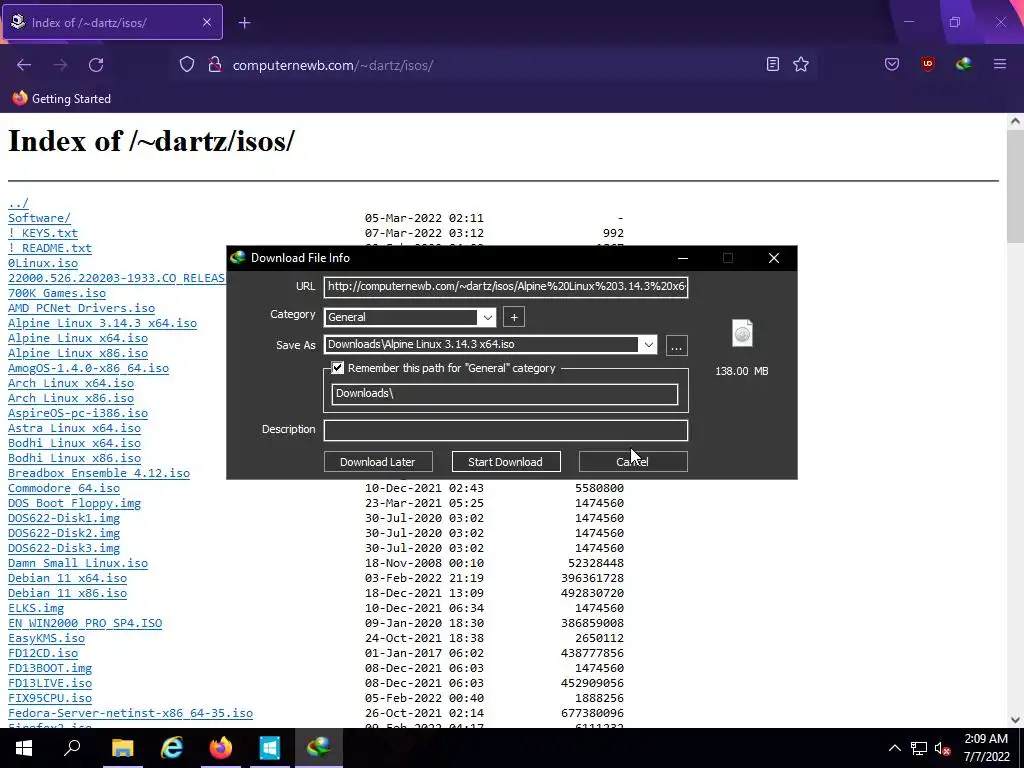The height and width of the screenshot is (768, 1024).
Task: Click the Bodhi Linux x64.iso link
Action: click(74, 443)
